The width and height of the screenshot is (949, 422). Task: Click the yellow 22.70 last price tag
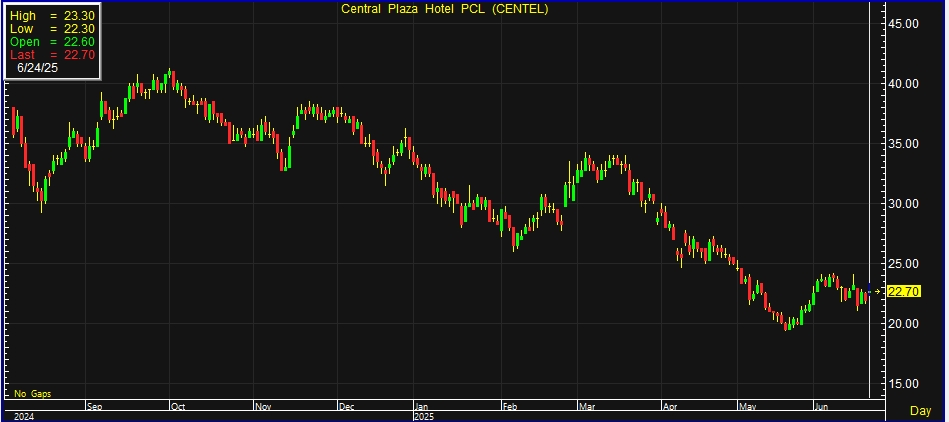point(904,292)
